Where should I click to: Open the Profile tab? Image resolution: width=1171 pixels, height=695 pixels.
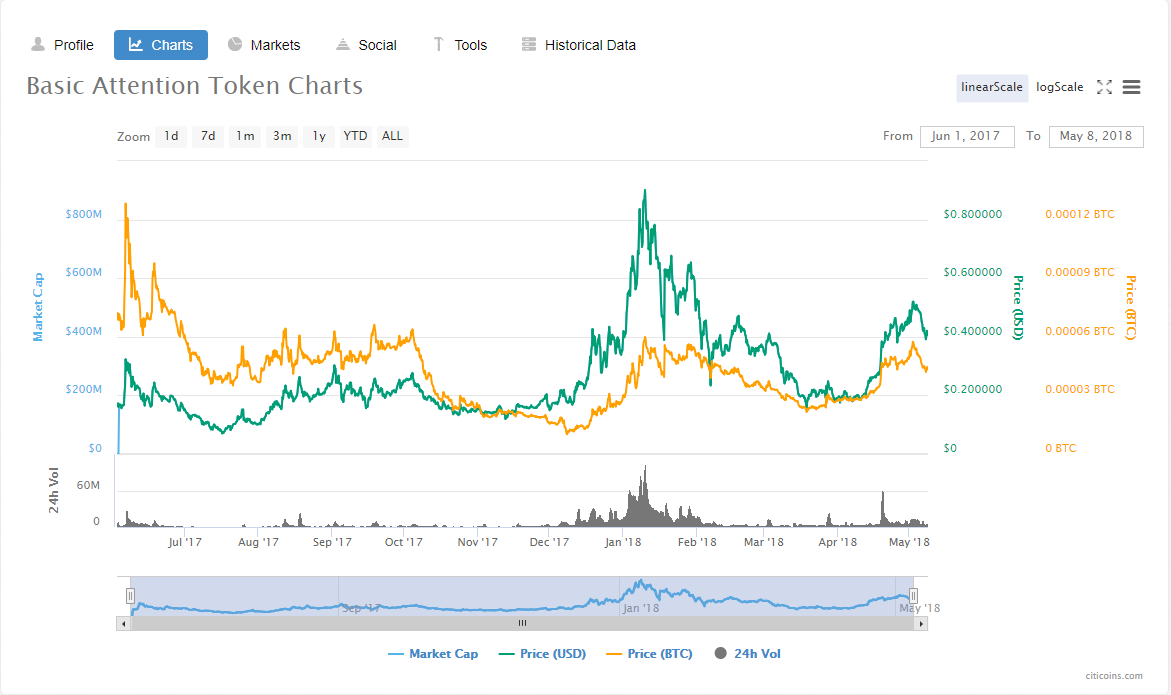pyautogui.click(x=62, y=45)
